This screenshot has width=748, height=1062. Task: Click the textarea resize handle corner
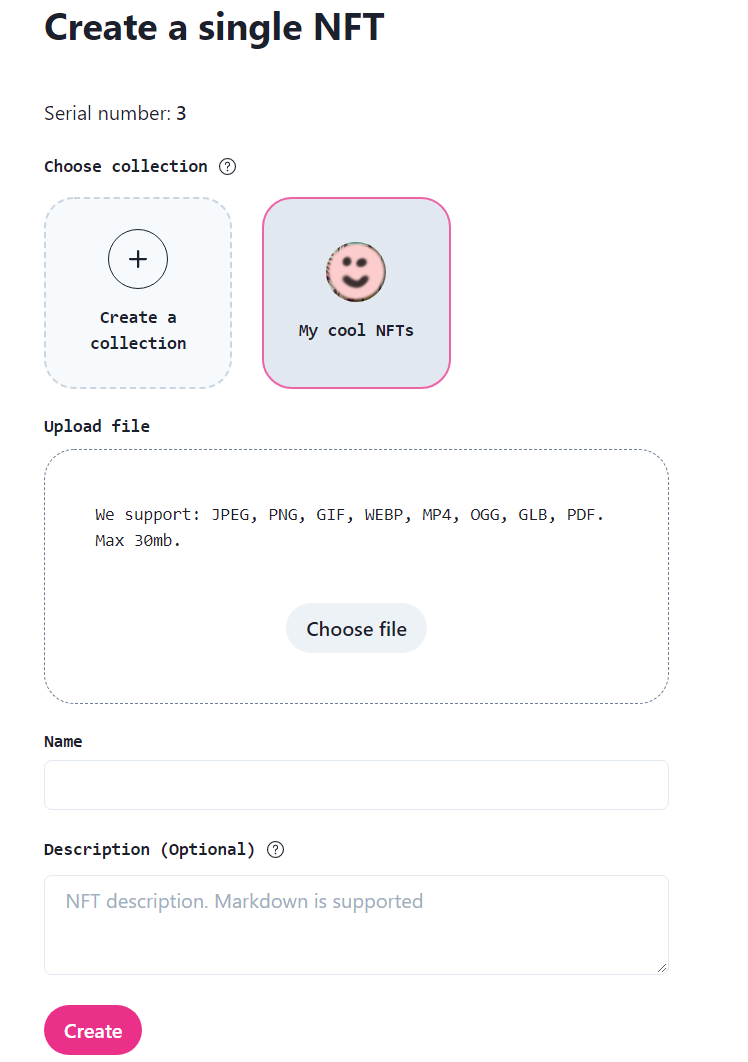[x=662, y=968]
